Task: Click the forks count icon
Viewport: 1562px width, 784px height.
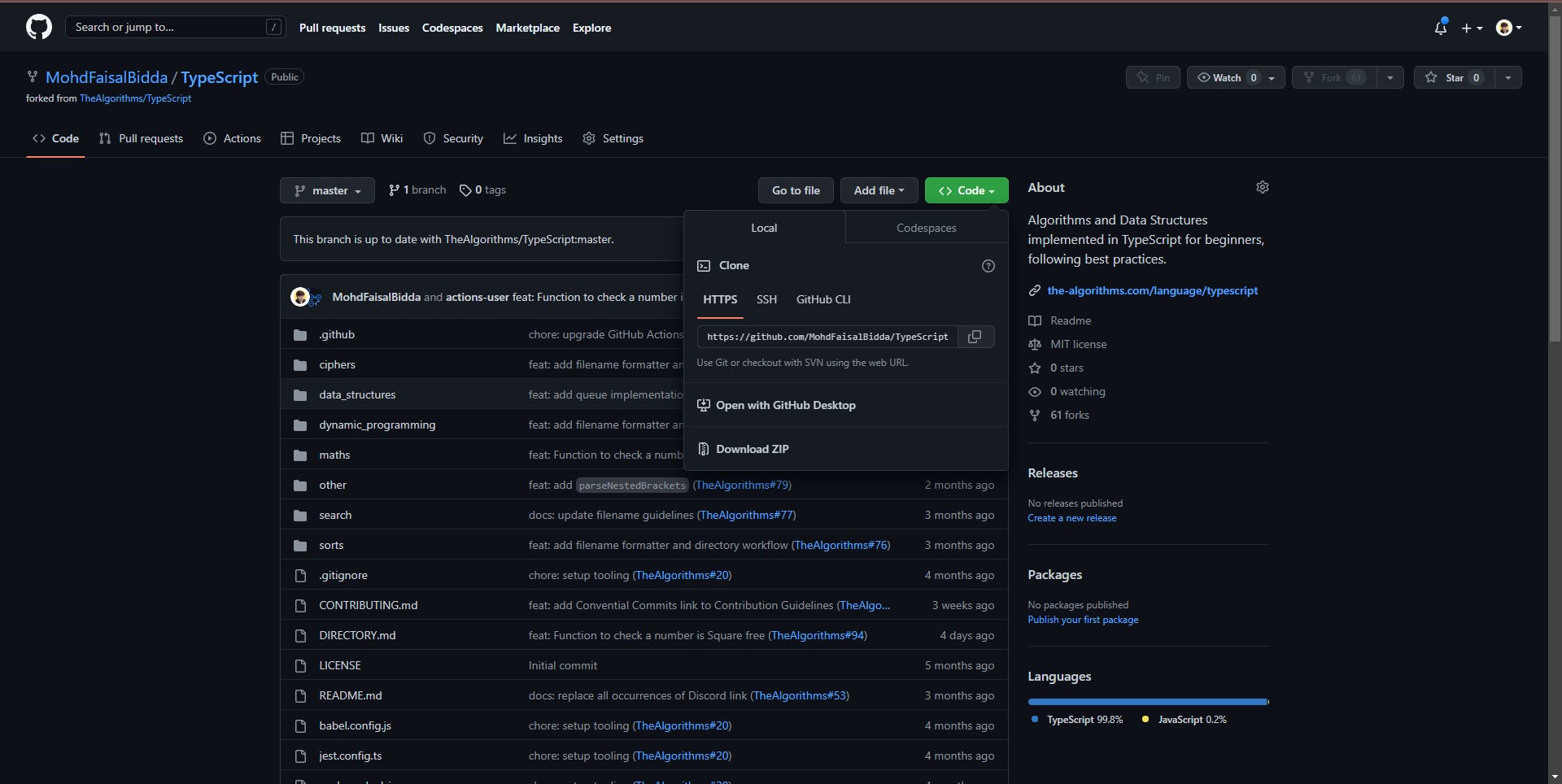Action: click(1035, 416)
